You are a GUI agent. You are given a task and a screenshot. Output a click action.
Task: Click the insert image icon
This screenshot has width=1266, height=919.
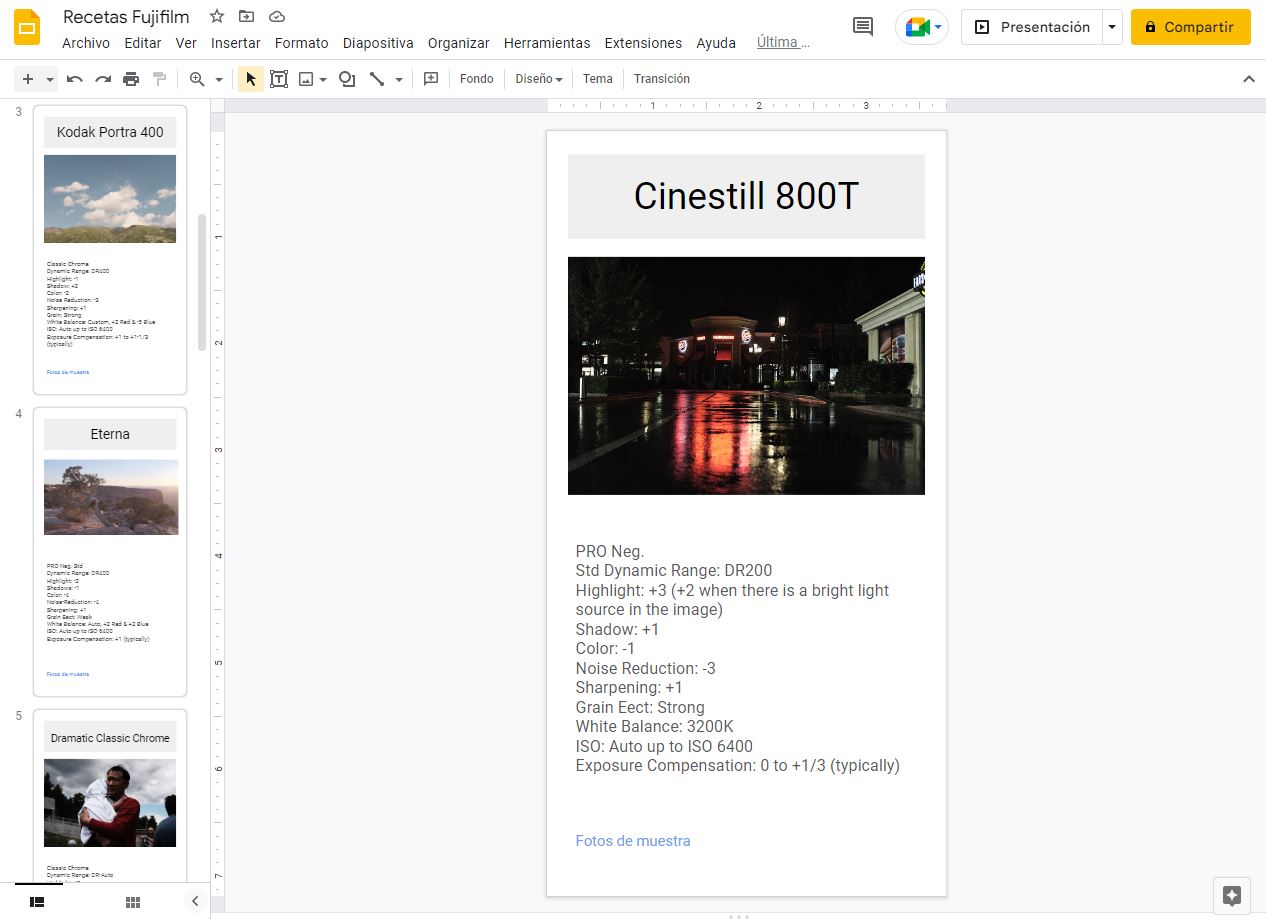pyautogui.click(x=306, y=79)
